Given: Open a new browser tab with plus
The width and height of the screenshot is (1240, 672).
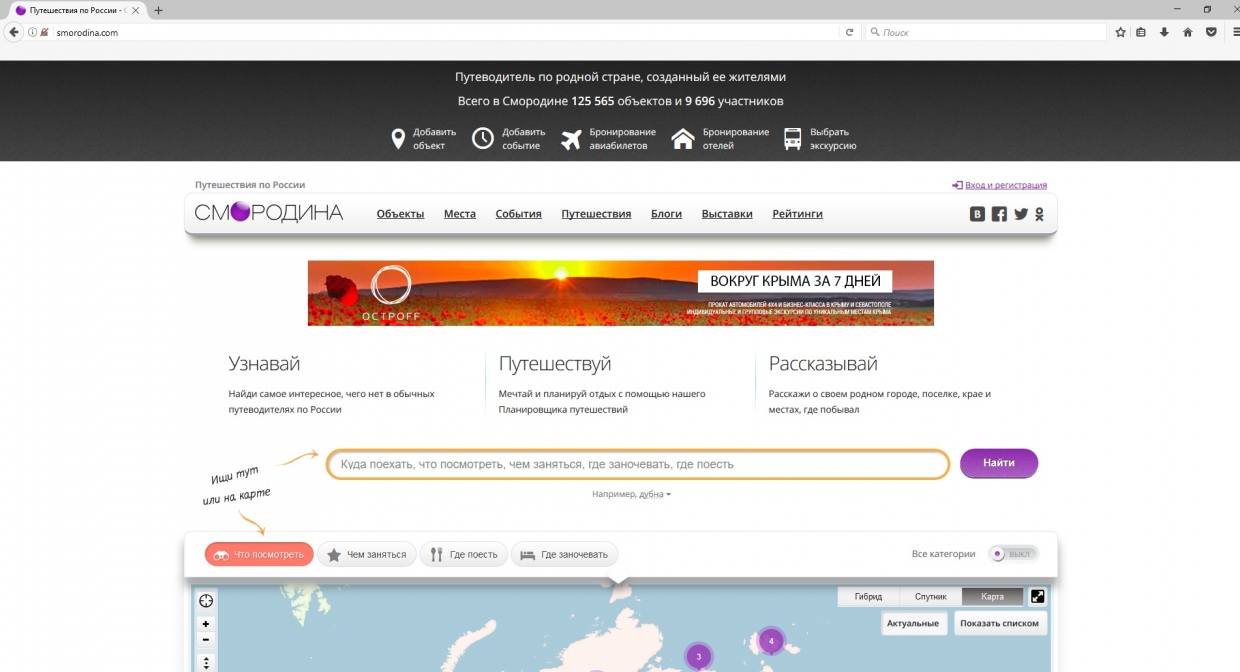Looking at the screenshot, I should (158, 10).
